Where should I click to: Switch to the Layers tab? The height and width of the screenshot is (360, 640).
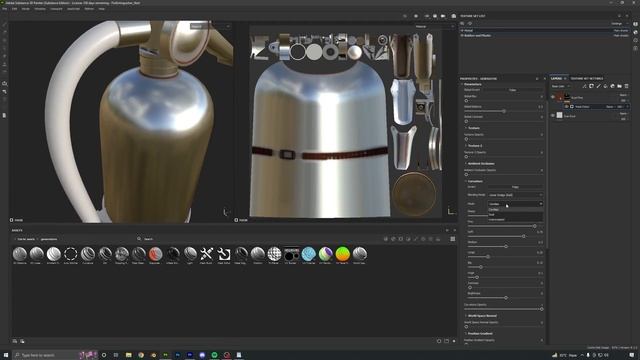556,78
